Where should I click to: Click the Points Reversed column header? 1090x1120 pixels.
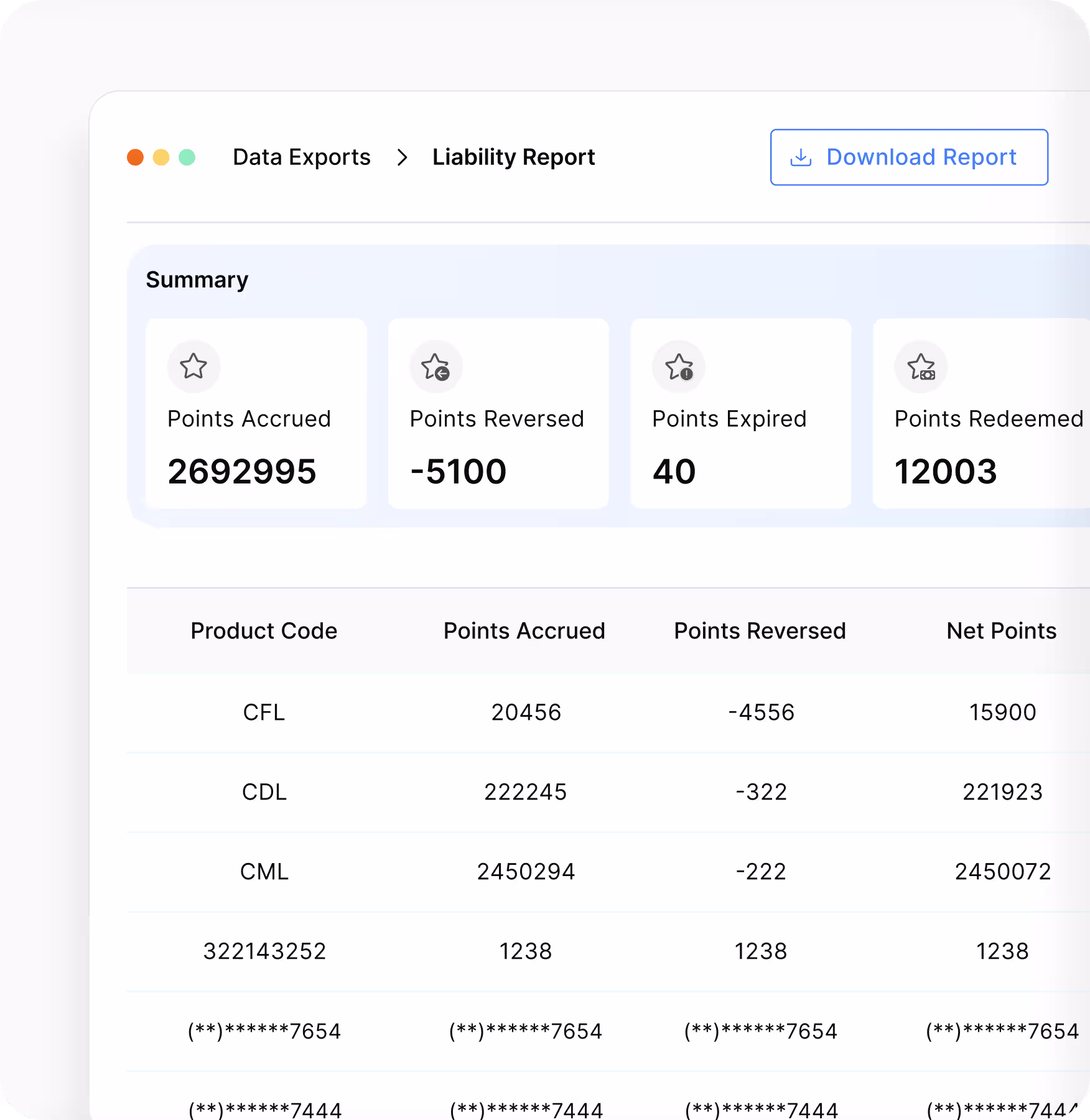760,631
